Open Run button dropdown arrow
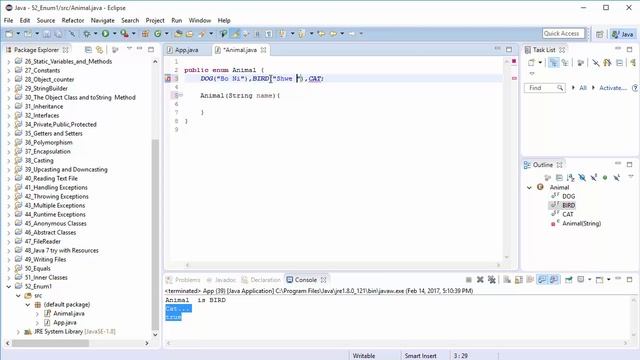This screenshot has width=640, height=360. (x=114, y=33)
